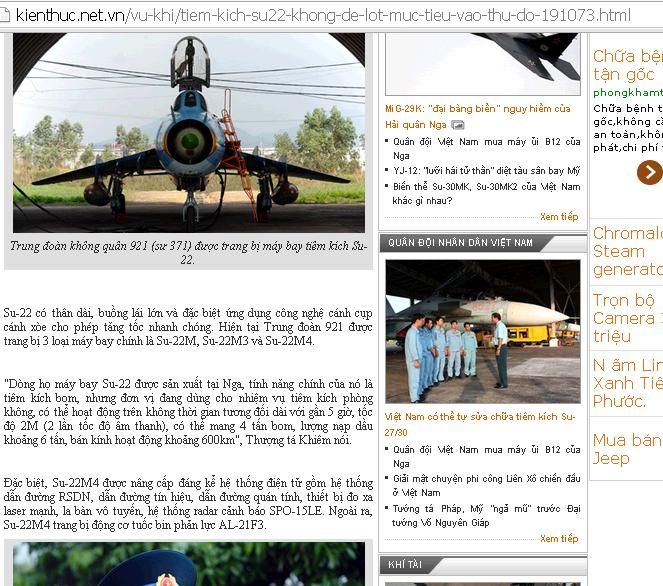The width and height of the screenshot is (663, 586).
Task: Click the address bar URL field
Action: pos(323,15)
